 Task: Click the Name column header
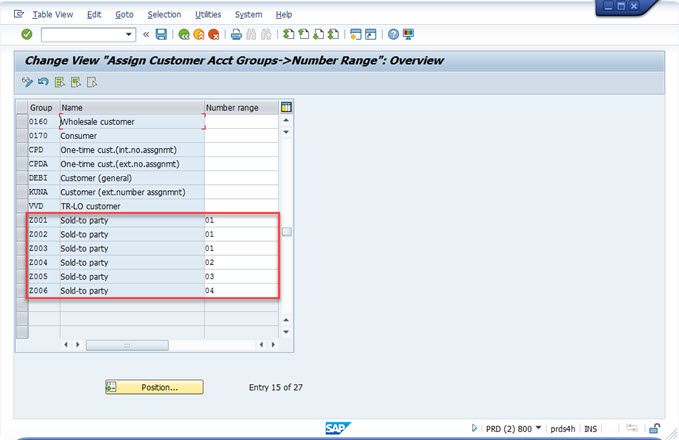(x=132, y=107)
